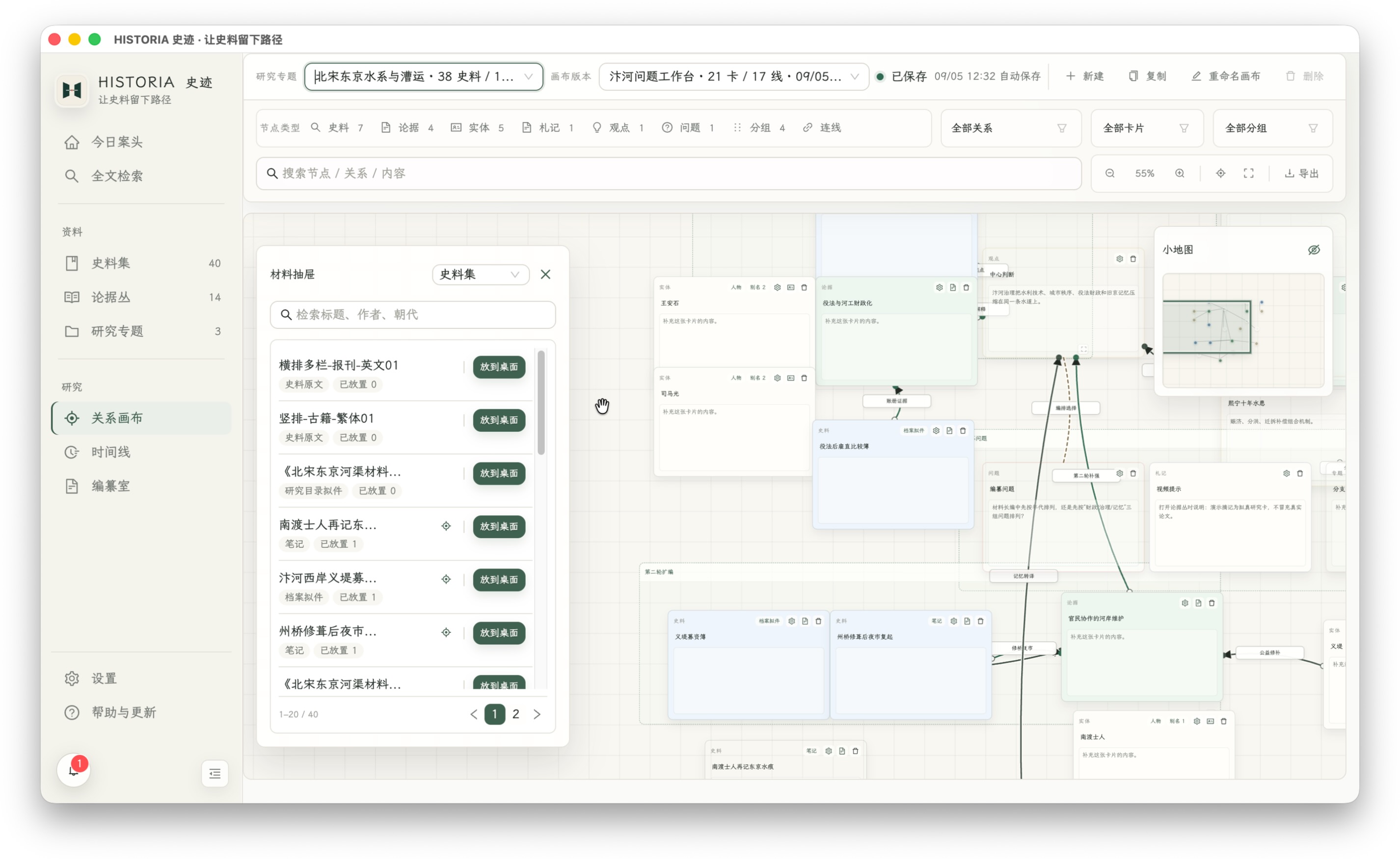Open 时间线 in sidebar

tap(141, 452)
